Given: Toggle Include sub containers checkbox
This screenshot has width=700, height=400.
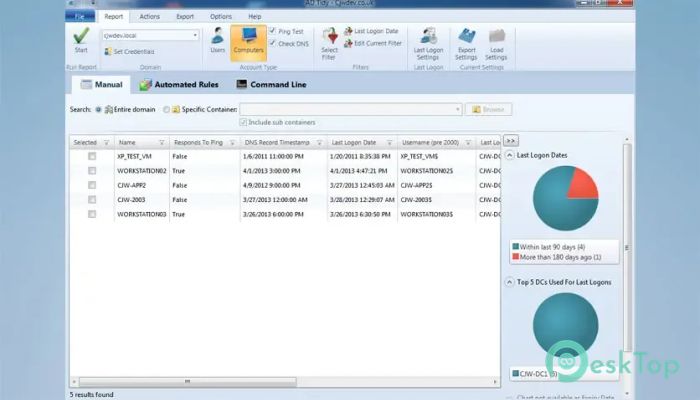Looking at the screenshot, I should [x=243, y=122].
